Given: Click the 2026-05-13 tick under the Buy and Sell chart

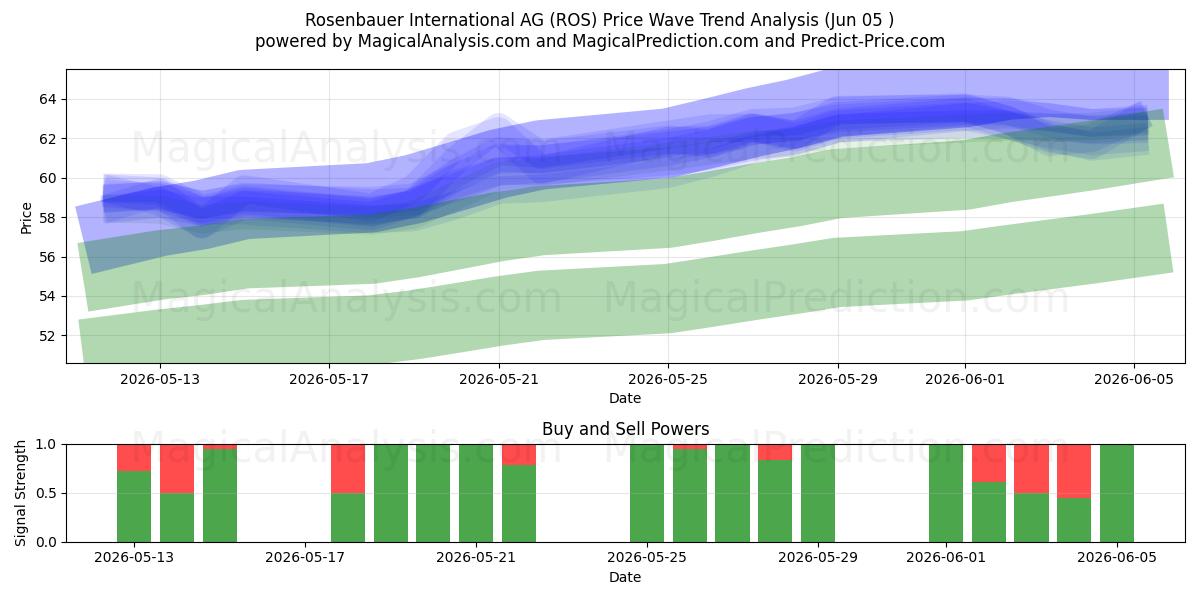Looking at the screenshot, I should click(134, 559).
